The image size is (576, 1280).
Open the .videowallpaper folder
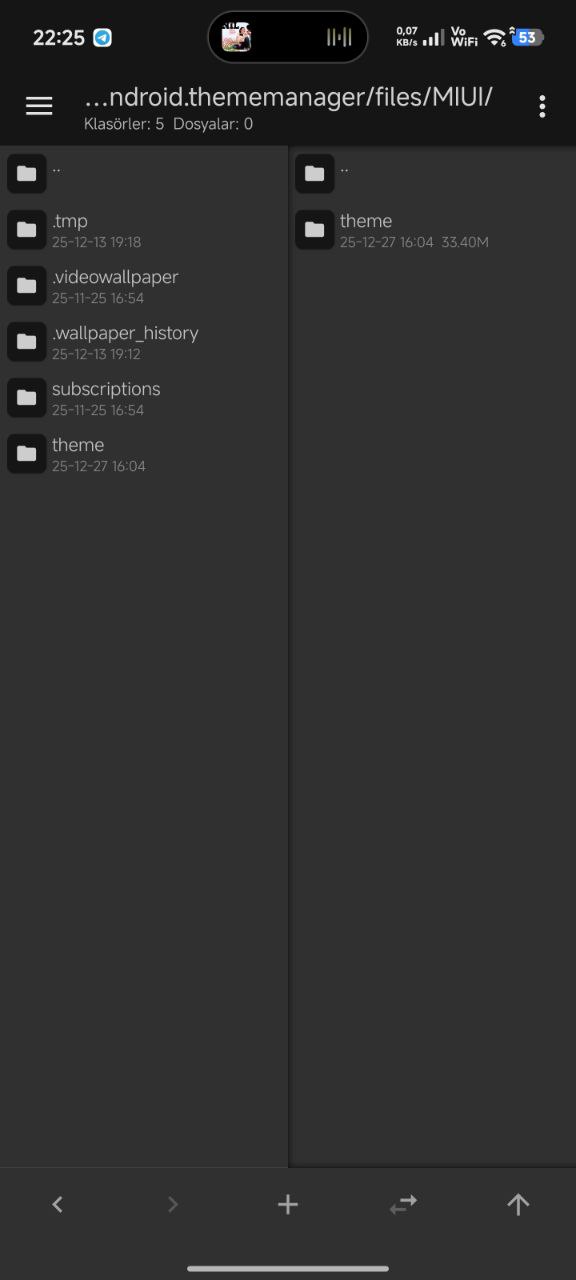pos(144,286)
